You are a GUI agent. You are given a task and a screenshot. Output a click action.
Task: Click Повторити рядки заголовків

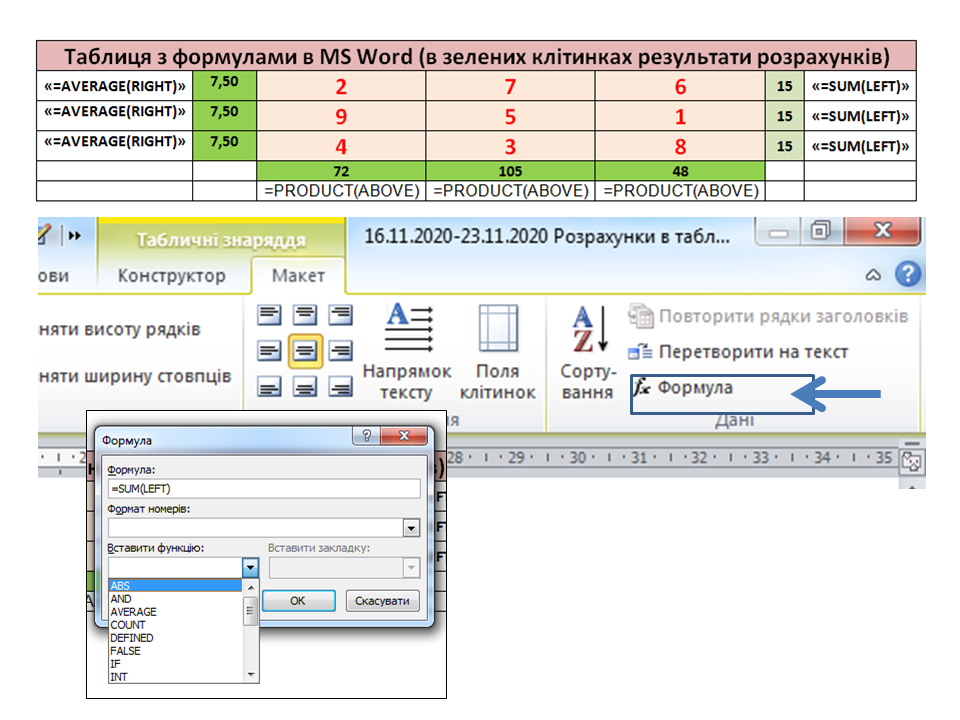click(768, 316)
